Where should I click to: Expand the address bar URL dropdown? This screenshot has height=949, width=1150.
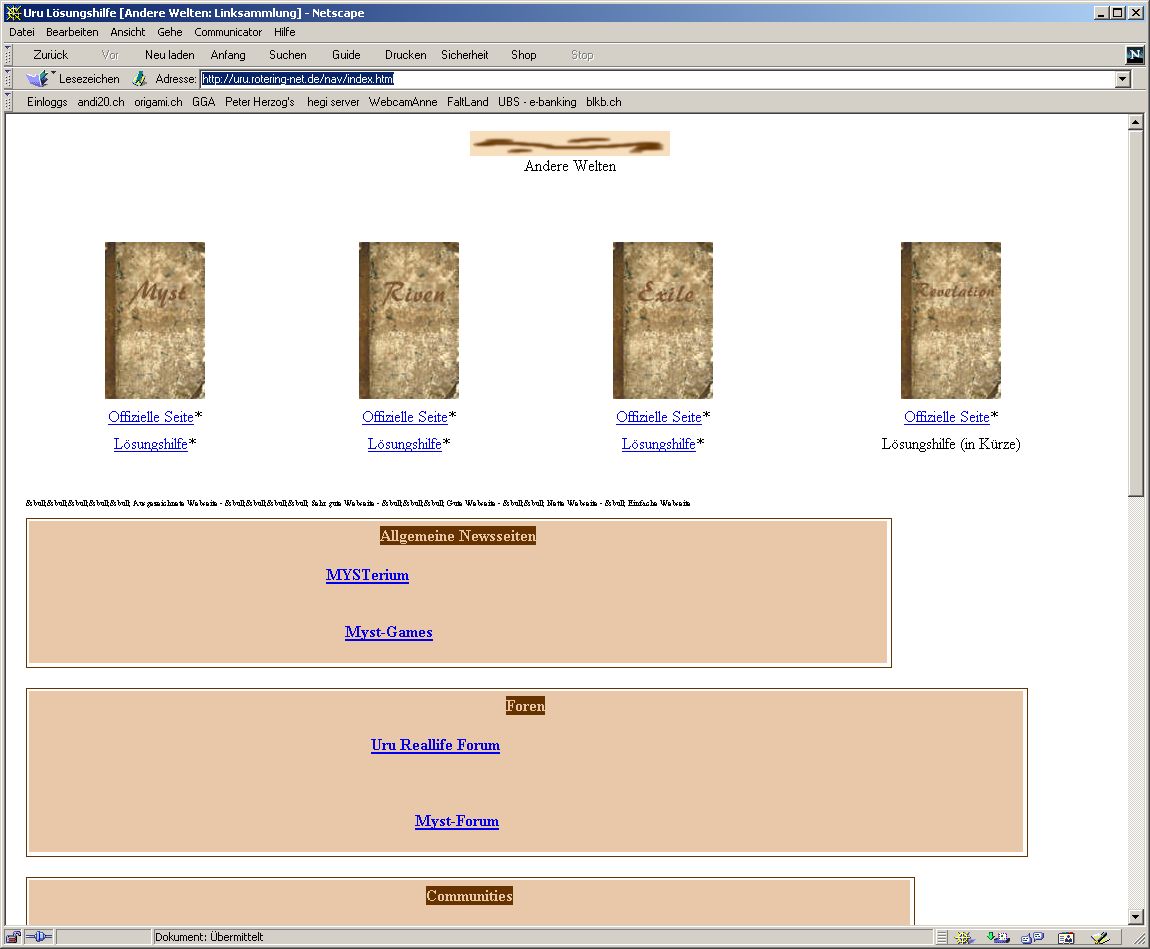pyautogui.click(x=1122, y=79)
